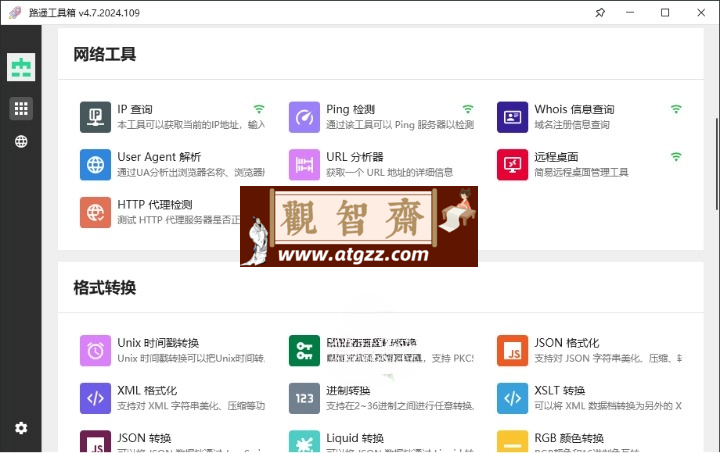Open the 远程桌面 remote desktop icon
Screen dimensions: 720x453
tap(512, 164)
